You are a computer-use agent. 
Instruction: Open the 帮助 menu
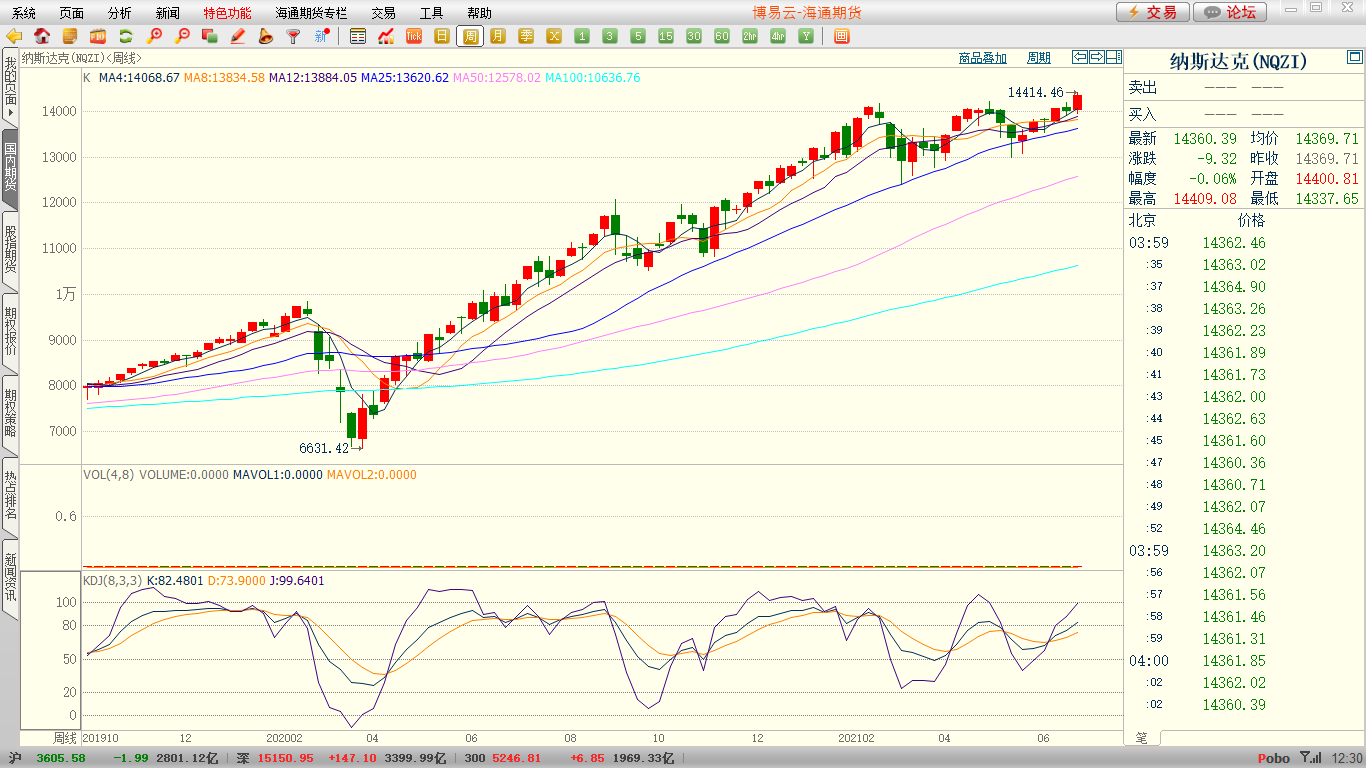(479, 13)
